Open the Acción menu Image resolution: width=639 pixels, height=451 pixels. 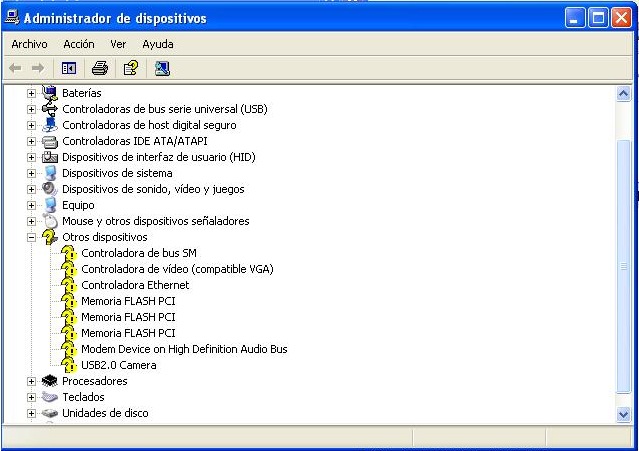79,44
